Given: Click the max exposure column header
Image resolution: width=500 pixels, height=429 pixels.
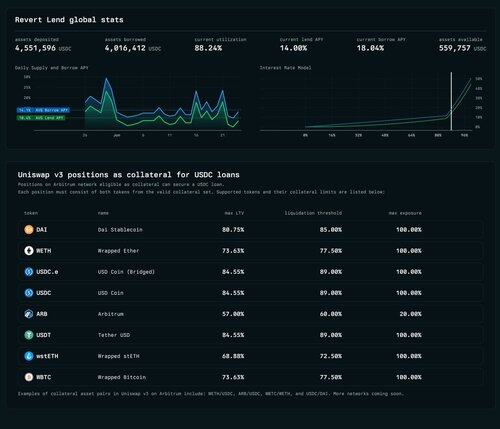Looking at the screenshot, I should point(405,213).
